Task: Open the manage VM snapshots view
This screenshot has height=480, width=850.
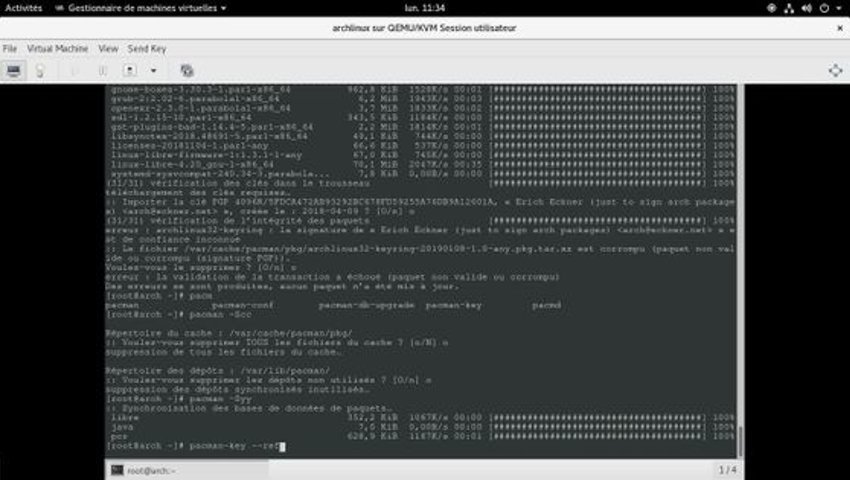Action: click(x=187, y=71)
